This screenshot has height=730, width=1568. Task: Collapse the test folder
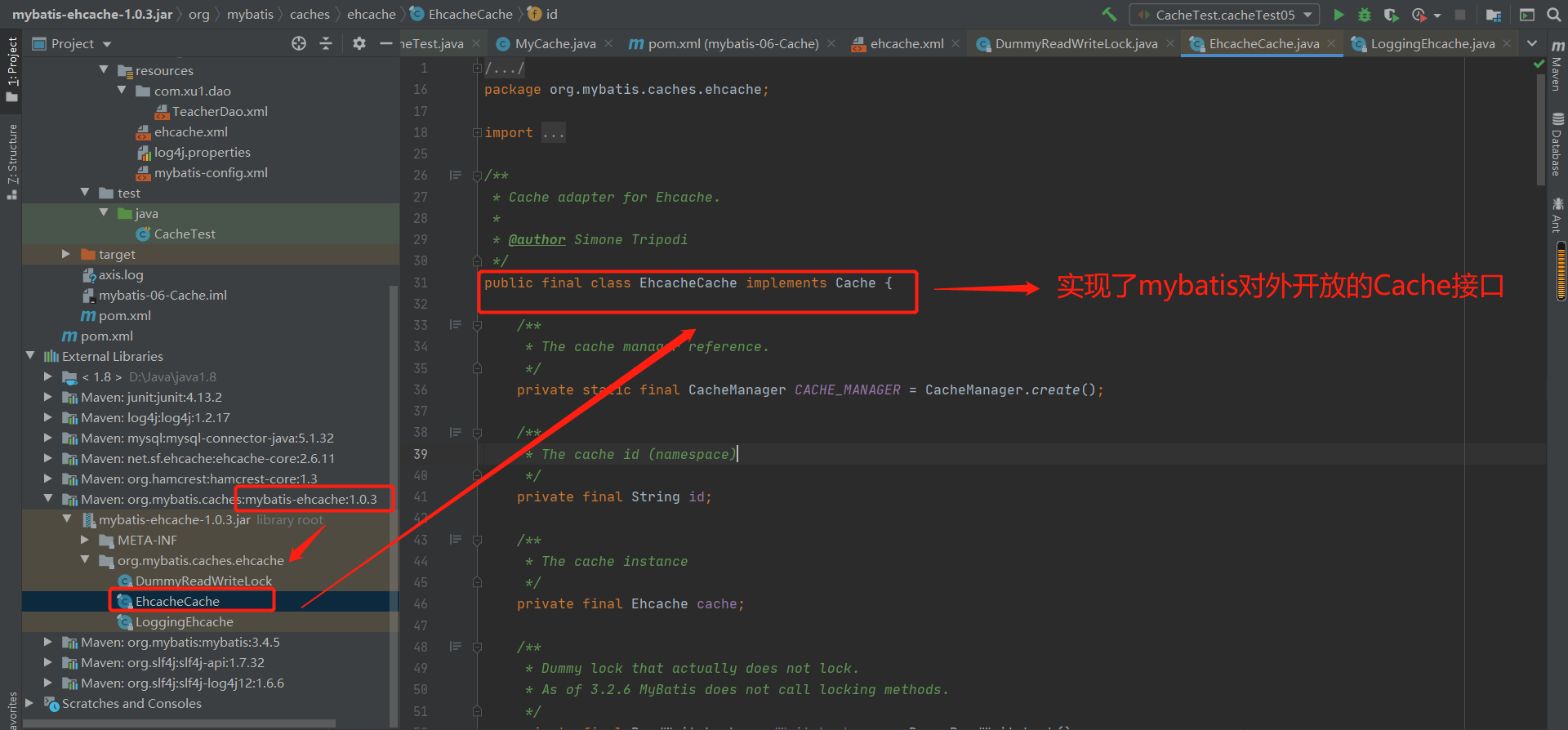pyautogui.click(x=85, y=193)
